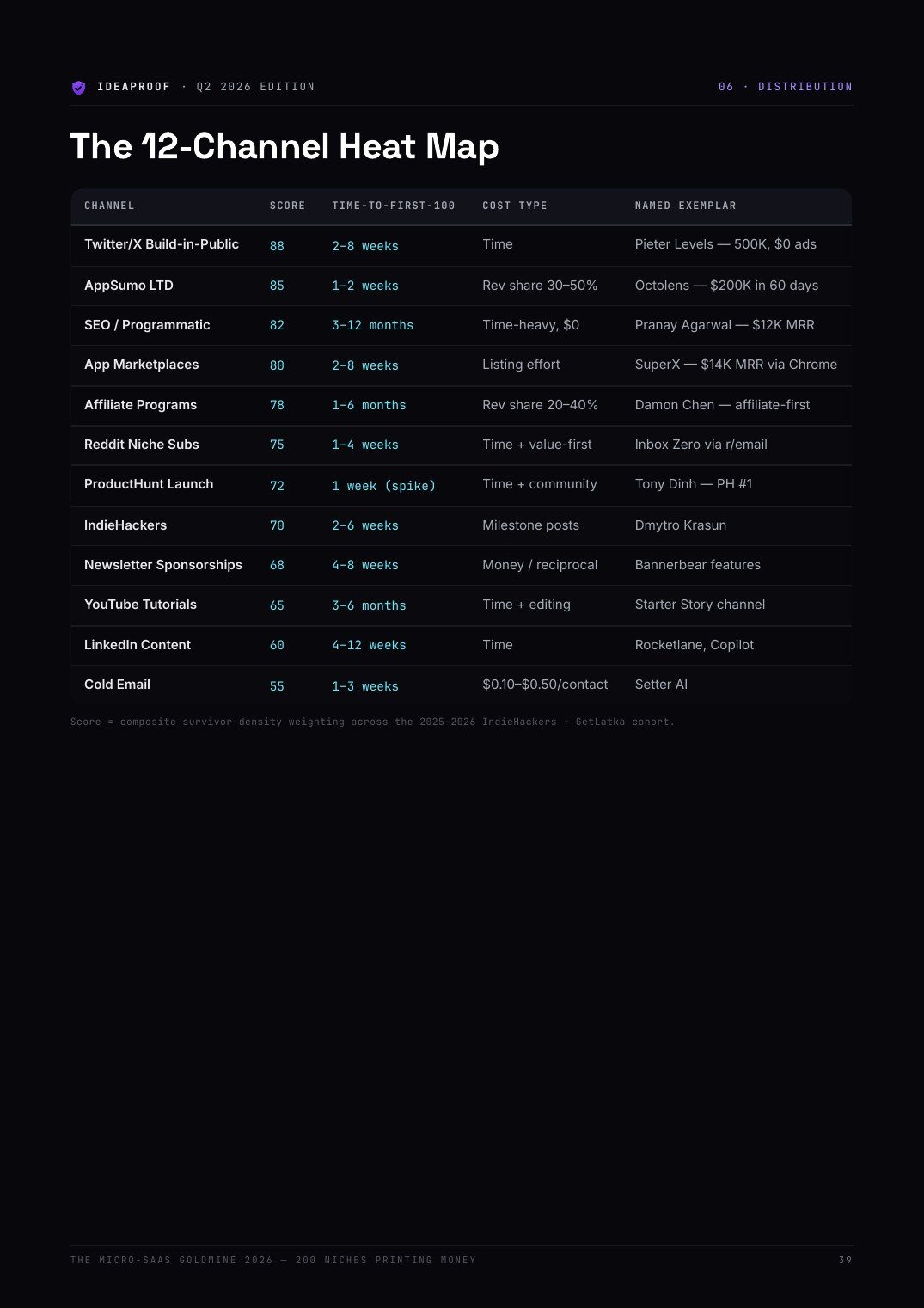924x1308 pixels.
Task: Click the score value 78
Action: [x=277, y=405]
